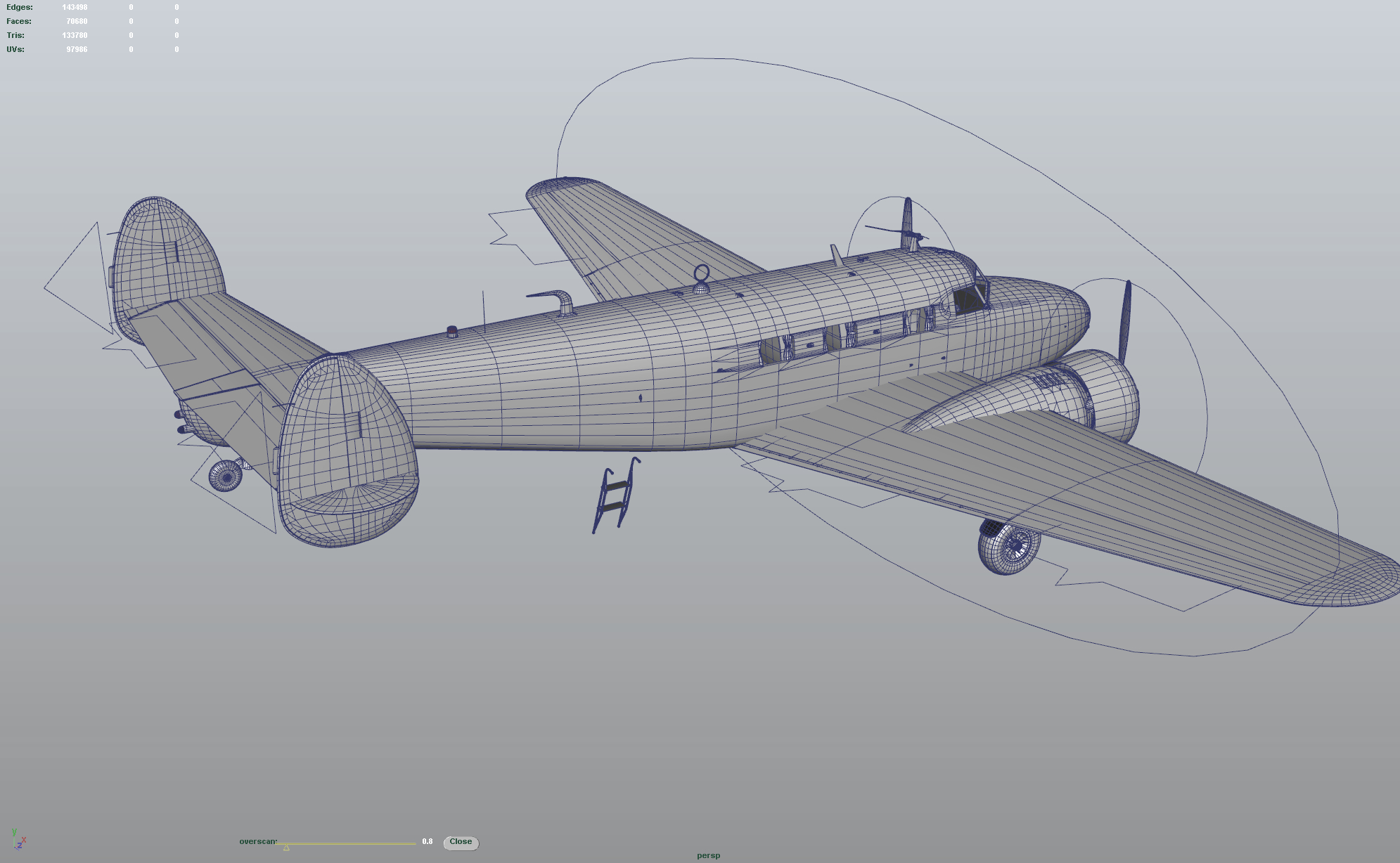This screenshot has width=1400, height=863.
Task: Click the Faces count readout
Action: 77,21
